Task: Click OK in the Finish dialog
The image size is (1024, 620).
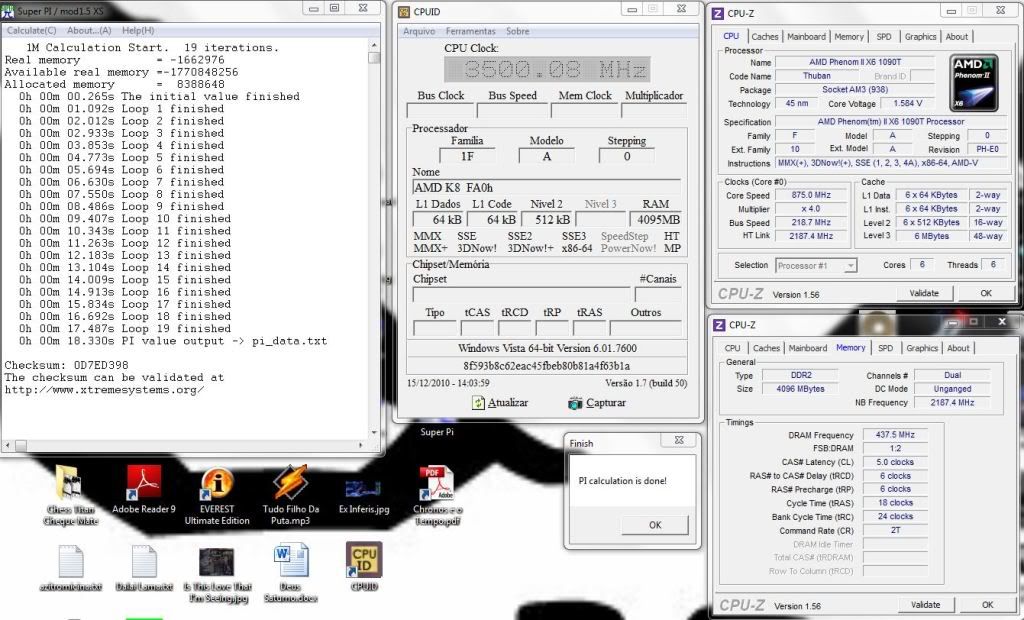Action: (655, 525)
